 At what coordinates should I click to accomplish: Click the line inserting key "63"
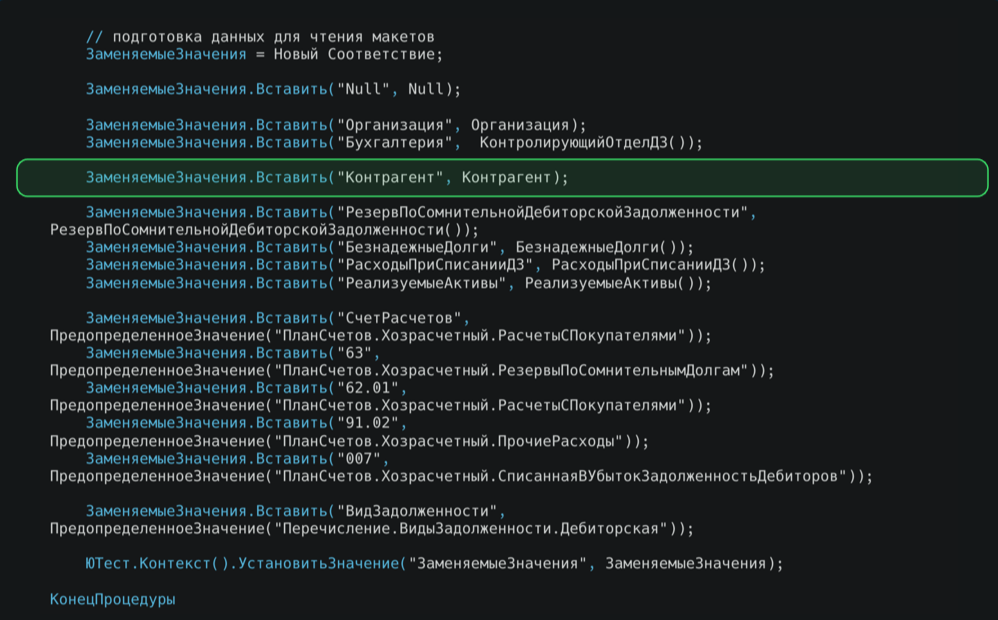coord(233,353)
